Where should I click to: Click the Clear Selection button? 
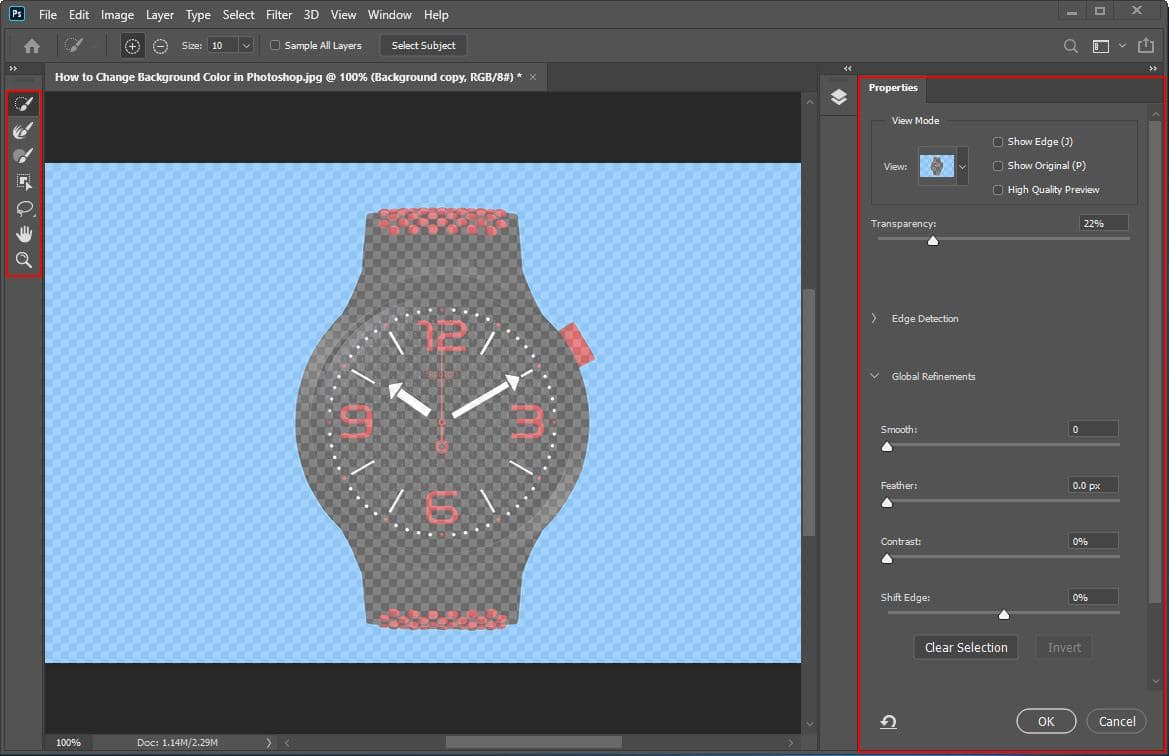[964, 647]
